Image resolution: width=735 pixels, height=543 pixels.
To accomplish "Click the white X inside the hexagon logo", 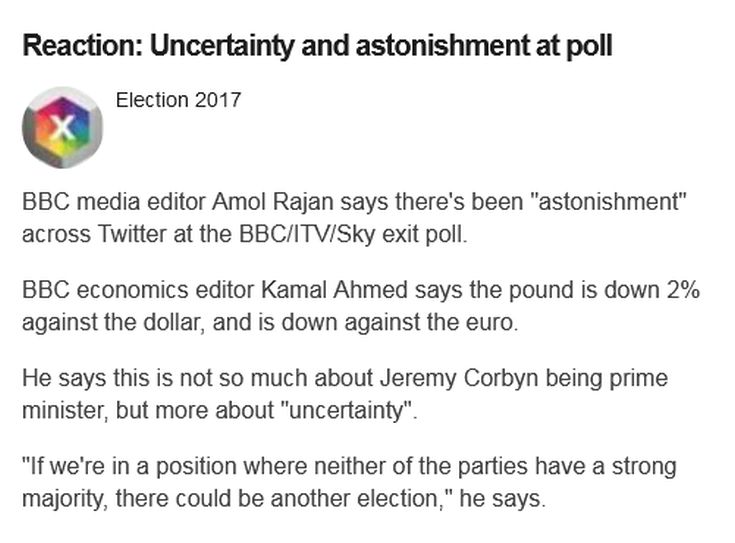I will (x=63, y=127).
